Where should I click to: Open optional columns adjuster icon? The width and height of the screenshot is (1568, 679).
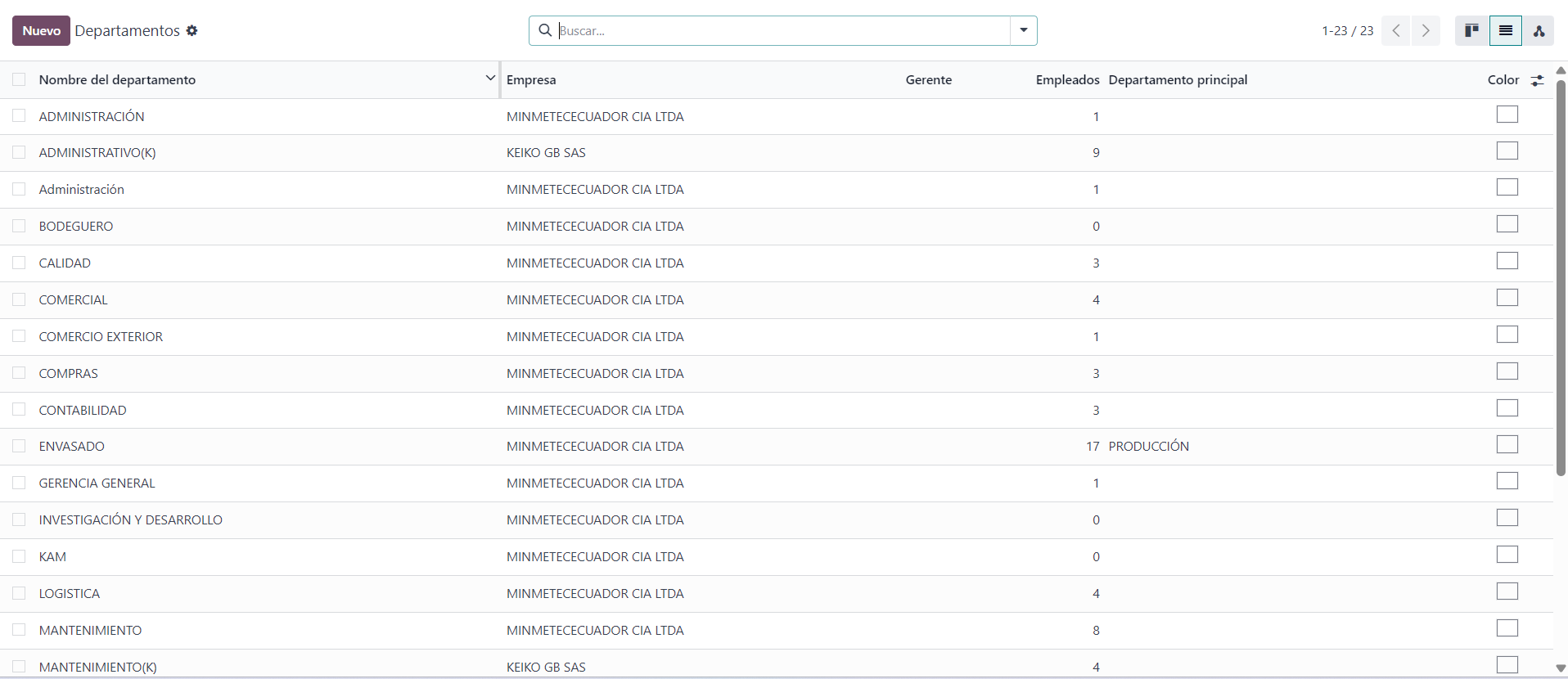point(1537,80)
